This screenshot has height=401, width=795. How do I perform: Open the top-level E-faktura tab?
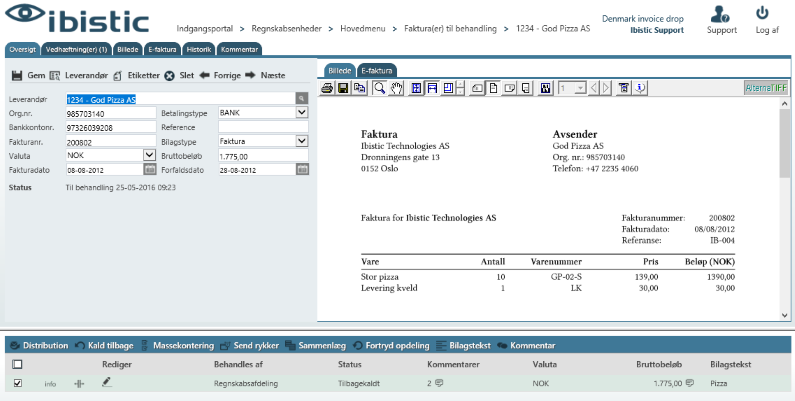(163, 50)
